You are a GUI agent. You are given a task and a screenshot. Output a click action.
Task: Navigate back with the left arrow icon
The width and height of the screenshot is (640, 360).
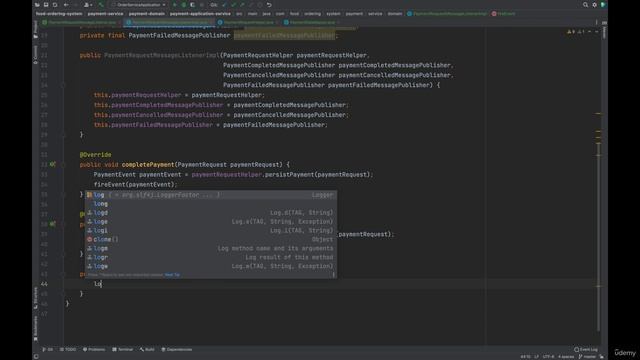[66, 5]
